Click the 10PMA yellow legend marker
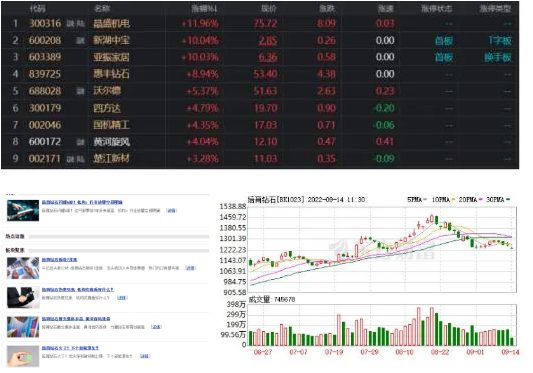The height and width of the screenshot is (373, 533). pyautogui.click(x=453, y=200)
